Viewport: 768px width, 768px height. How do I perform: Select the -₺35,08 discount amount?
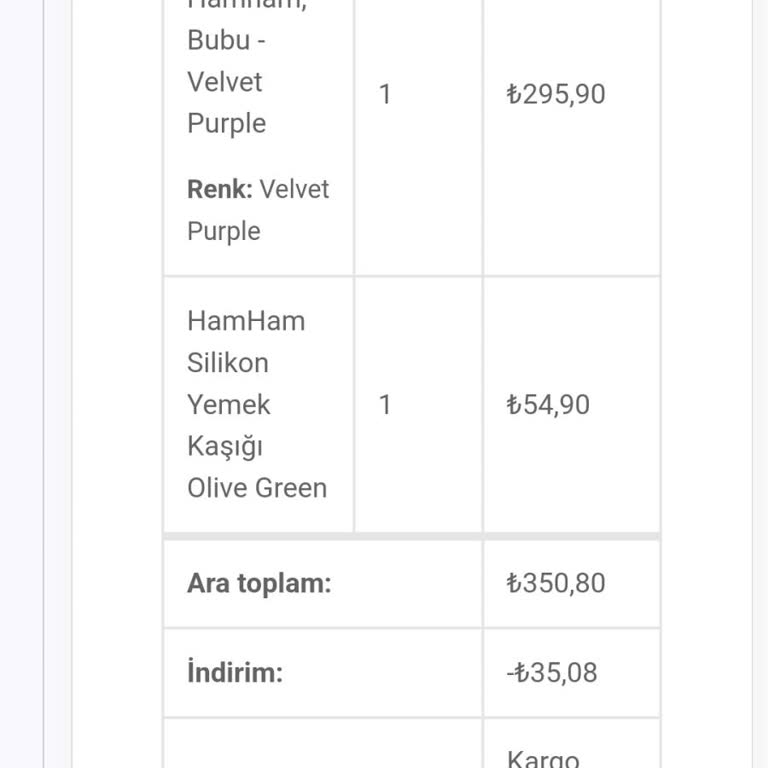551,672
